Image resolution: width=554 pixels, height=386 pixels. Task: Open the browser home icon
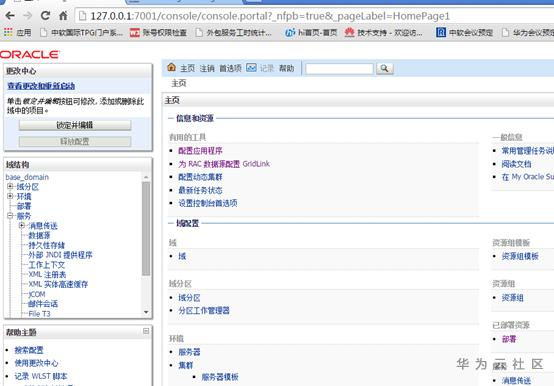[63, 16]
